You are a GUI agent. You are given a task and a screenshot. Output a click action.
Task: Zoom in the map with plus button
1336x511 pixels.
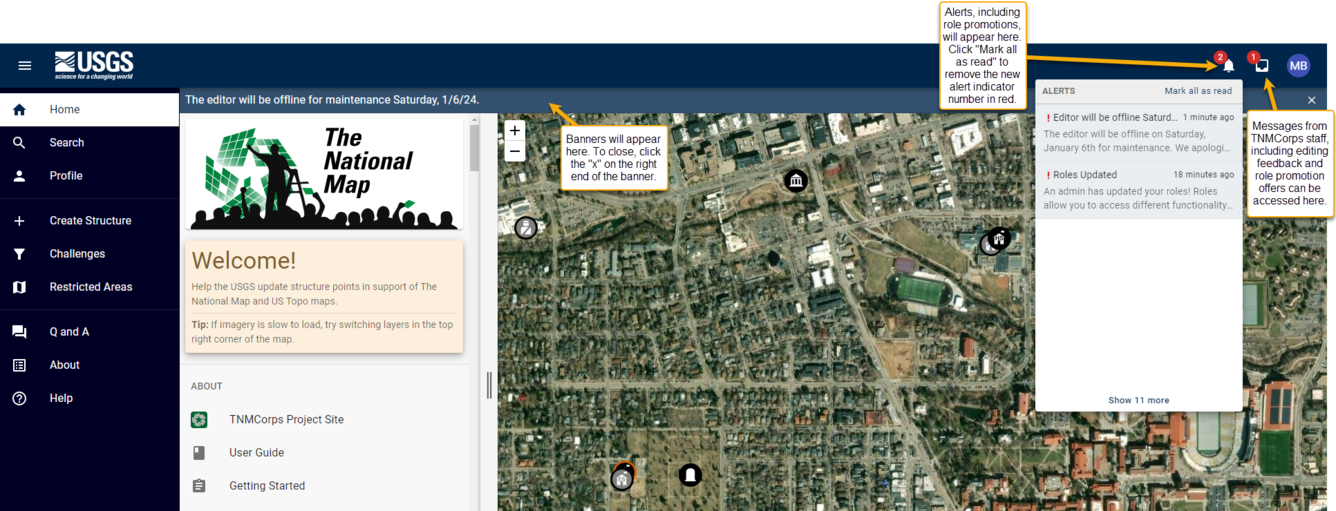point(515,130)
